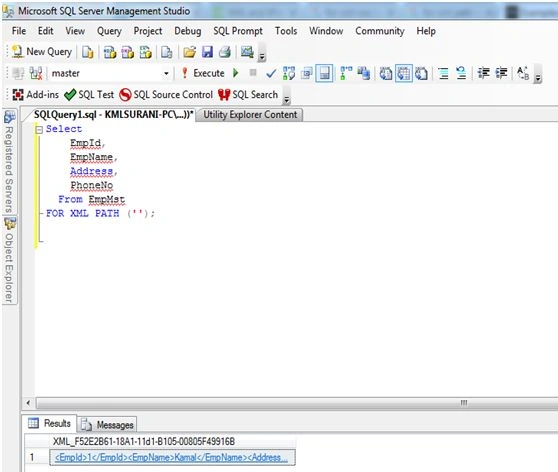Image resolution: width=558 pixels, height=472 pixels.
Task: Open the Query menu
Action: (x=109, y=31)
